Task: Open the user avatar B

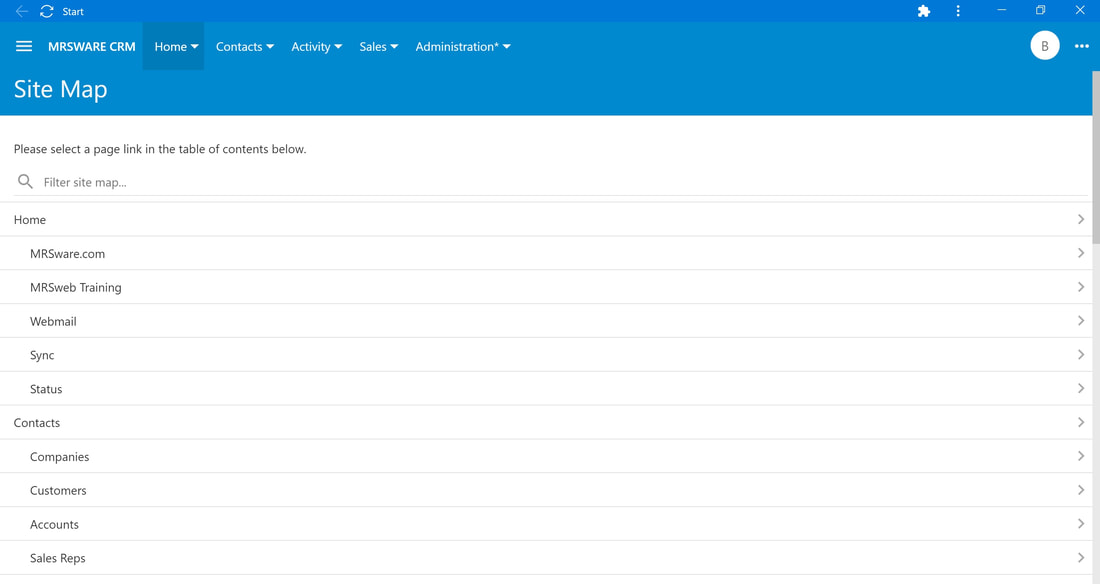Action: click(1045, 46)
